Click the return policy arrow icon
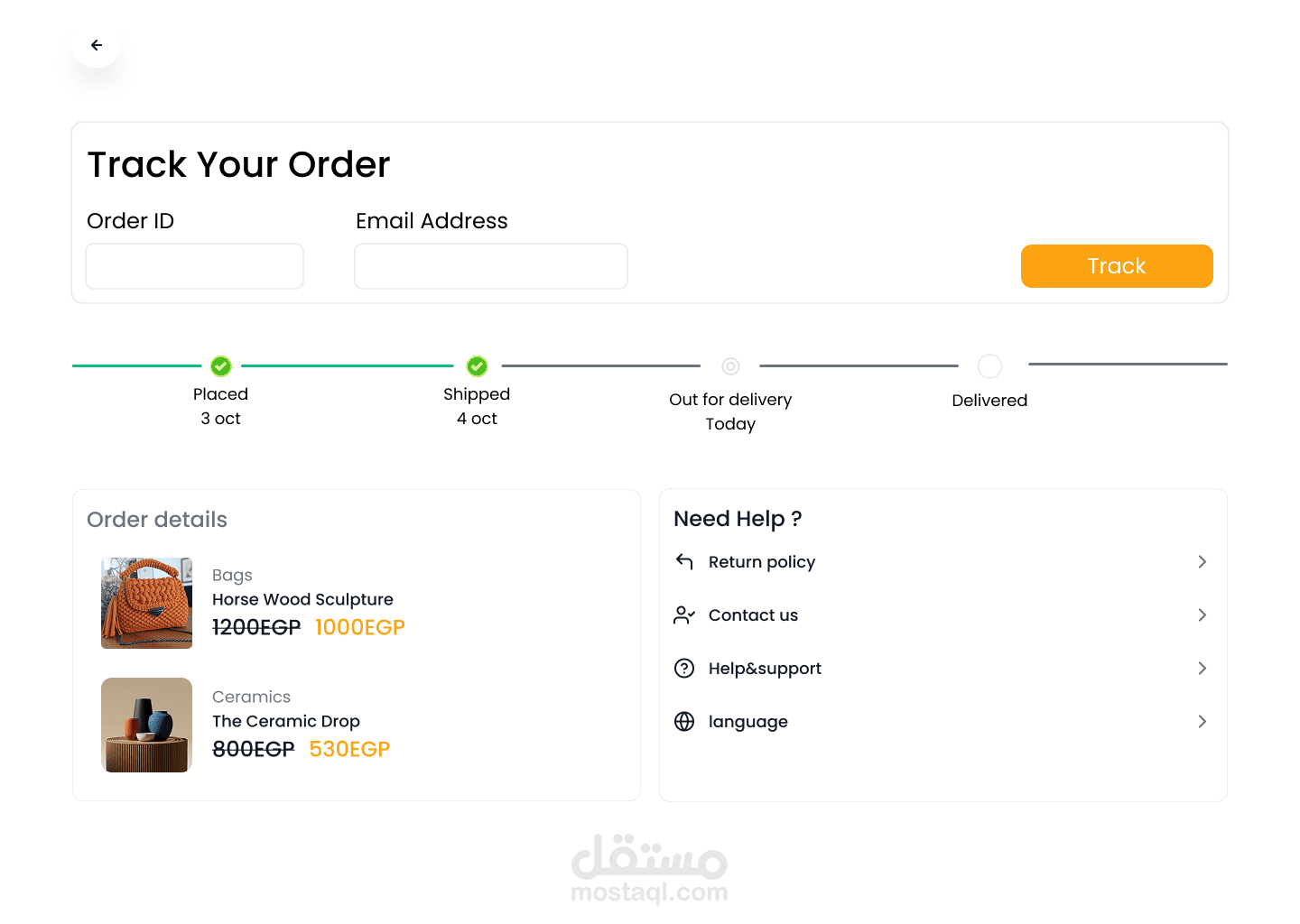 684,562
